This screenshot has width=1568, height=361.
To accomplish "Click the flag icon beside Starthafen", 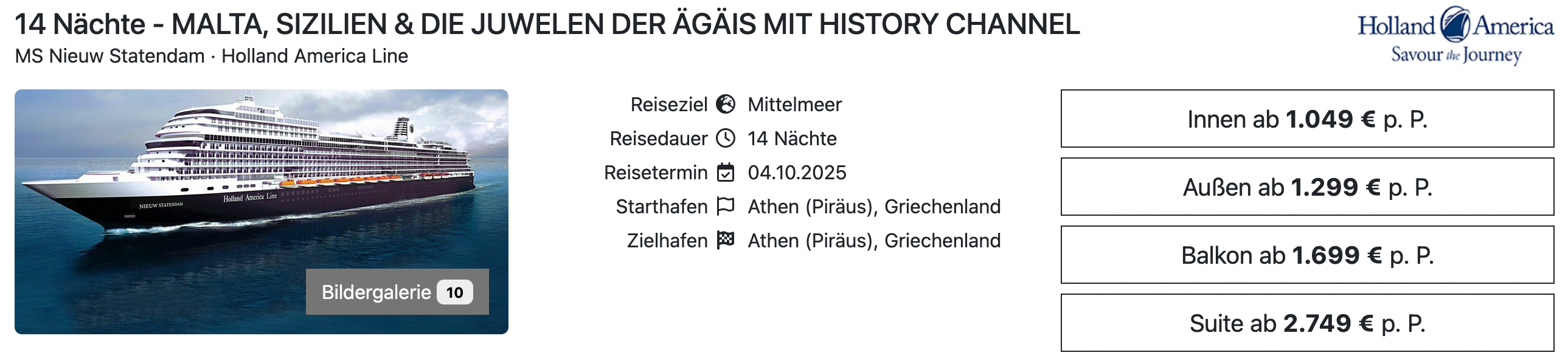I will tap(726, 207).
